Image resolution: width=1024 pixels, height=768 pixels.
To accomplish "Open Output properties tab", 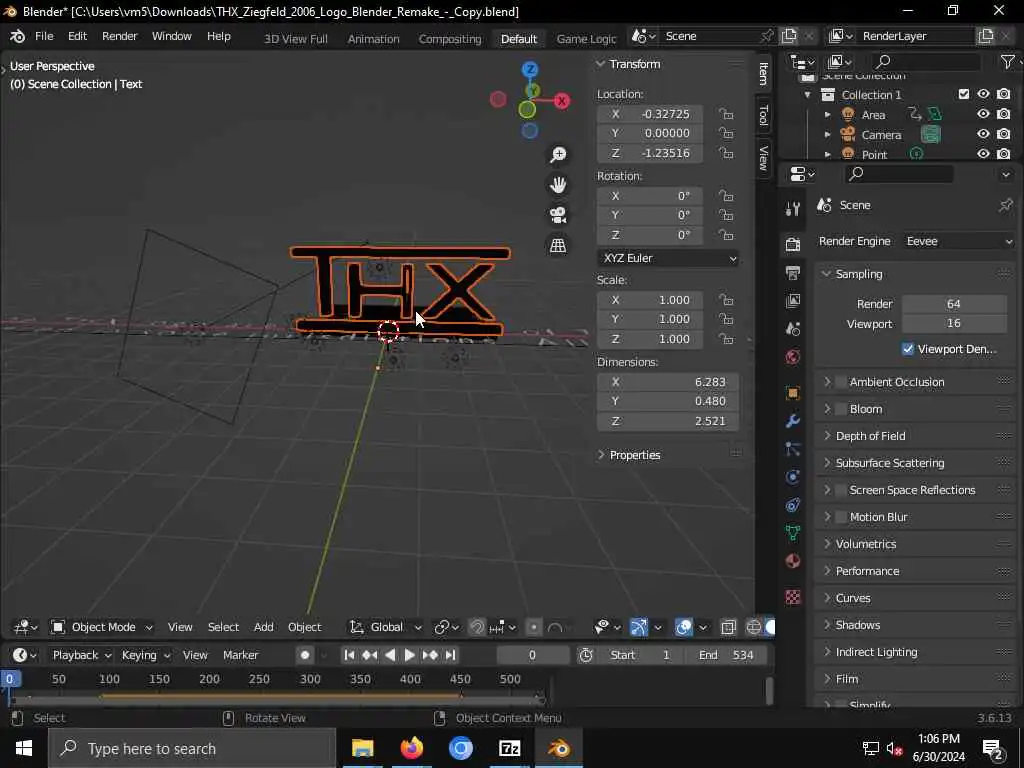I will (793, 272).
